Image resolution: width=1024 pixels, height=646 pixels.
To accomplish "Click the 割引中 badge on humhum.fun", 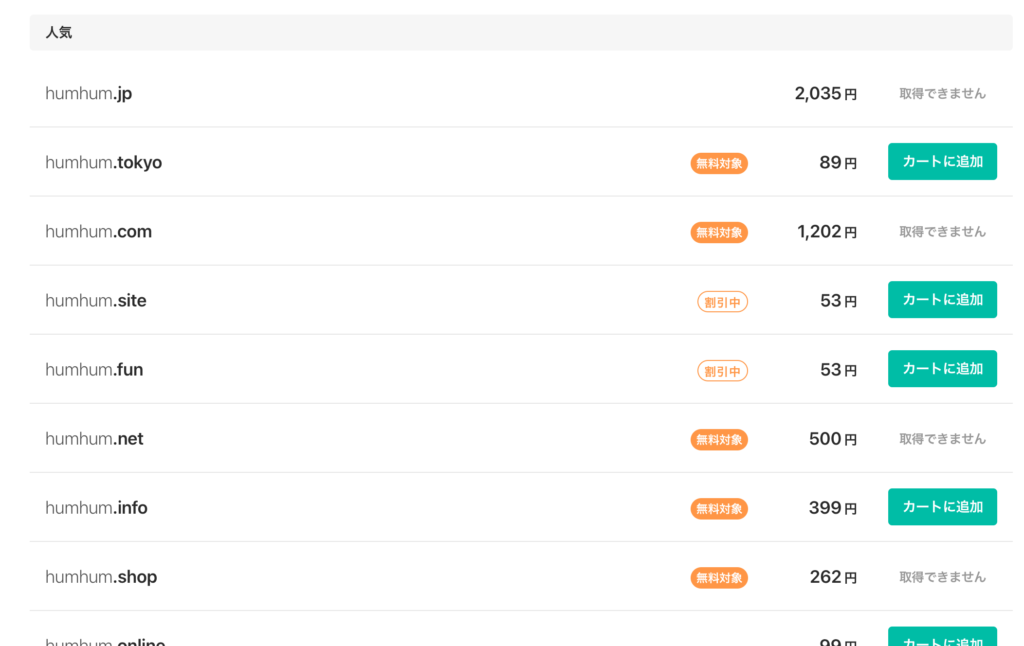I will (722, 371).
